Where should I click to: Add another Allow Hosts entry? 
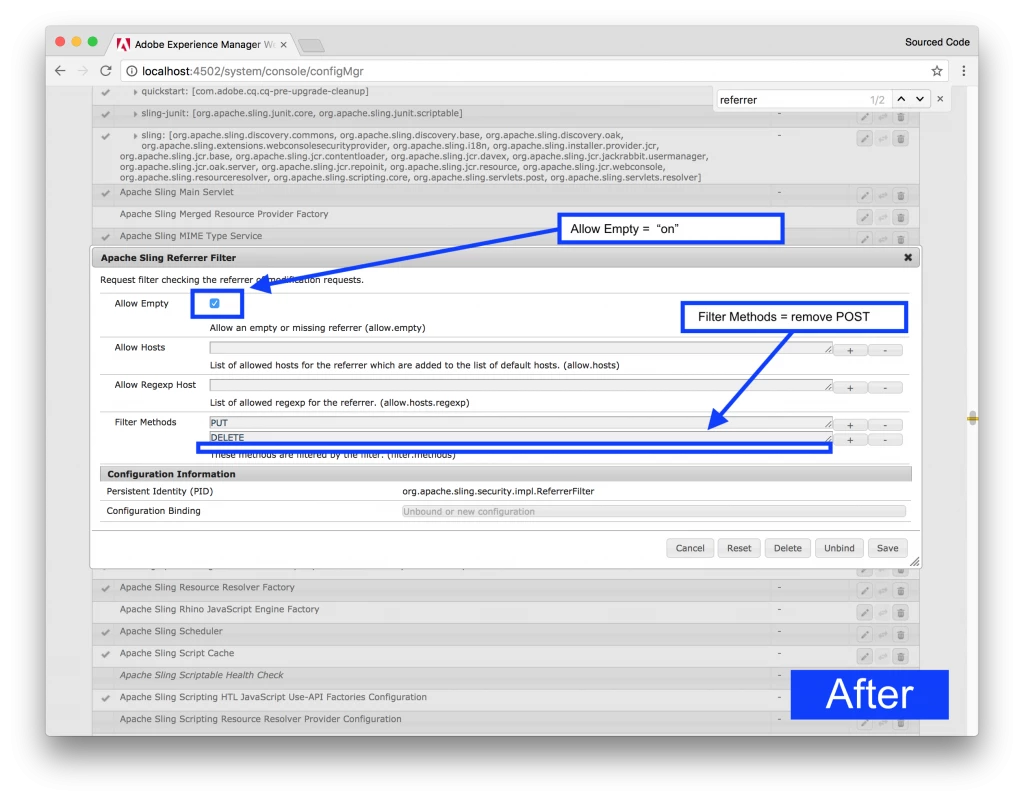pos(850,351)
